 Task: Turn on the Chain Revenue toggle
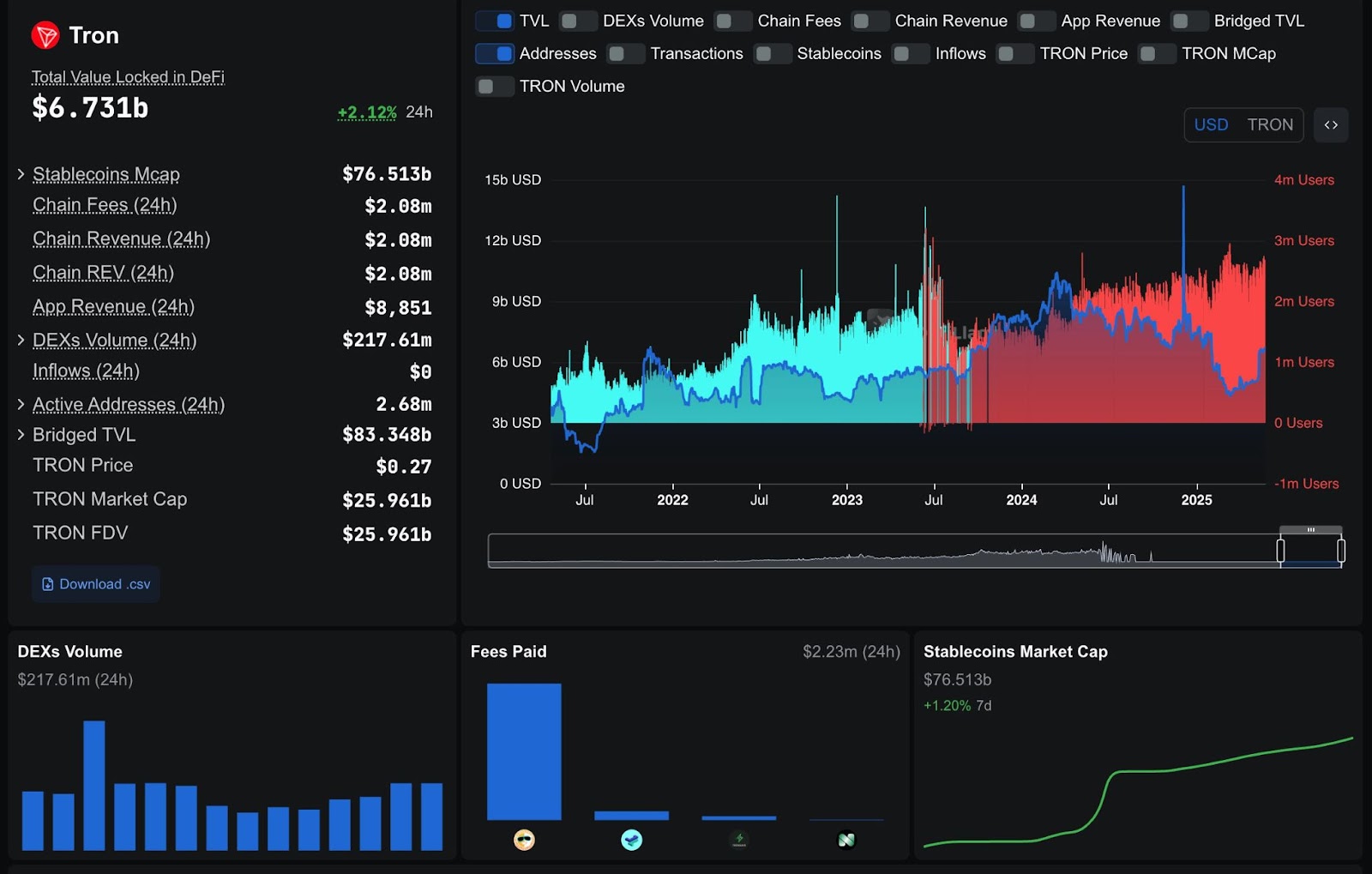tap(870, 21)
